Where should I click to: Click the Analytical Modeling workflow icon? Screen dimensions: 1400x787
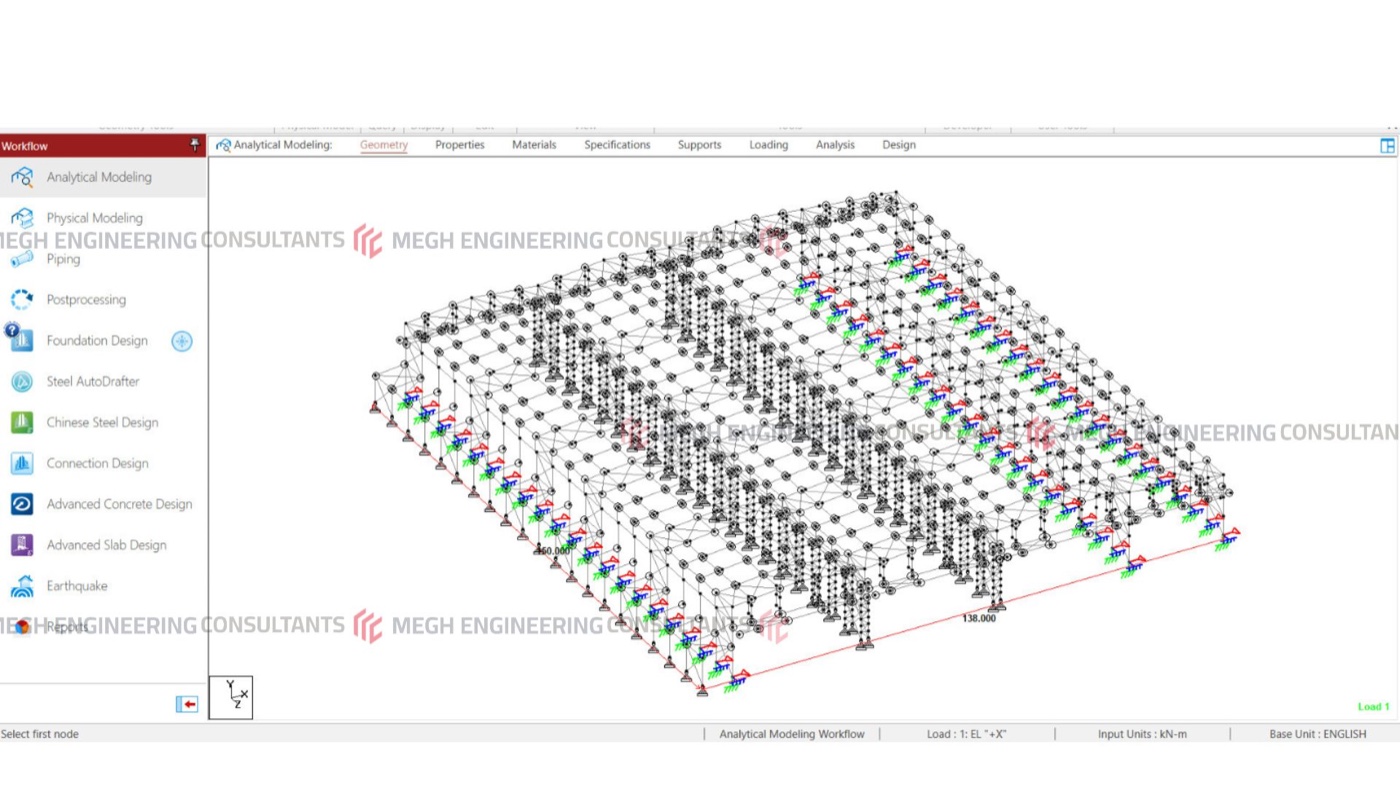[x=22, y=177]
